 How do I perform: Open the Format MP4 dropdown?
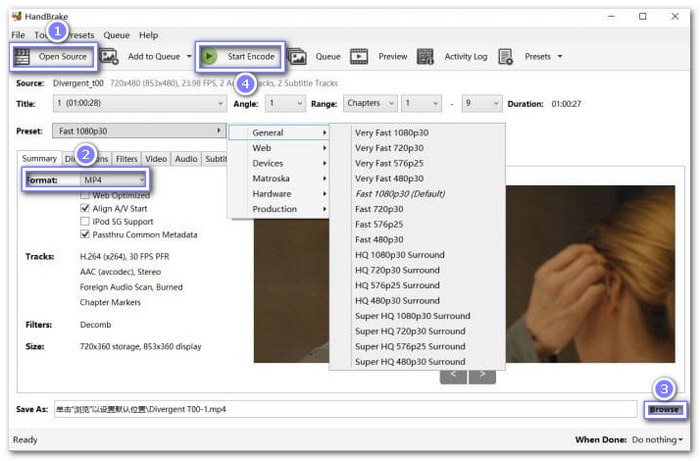tap(112, 180)
